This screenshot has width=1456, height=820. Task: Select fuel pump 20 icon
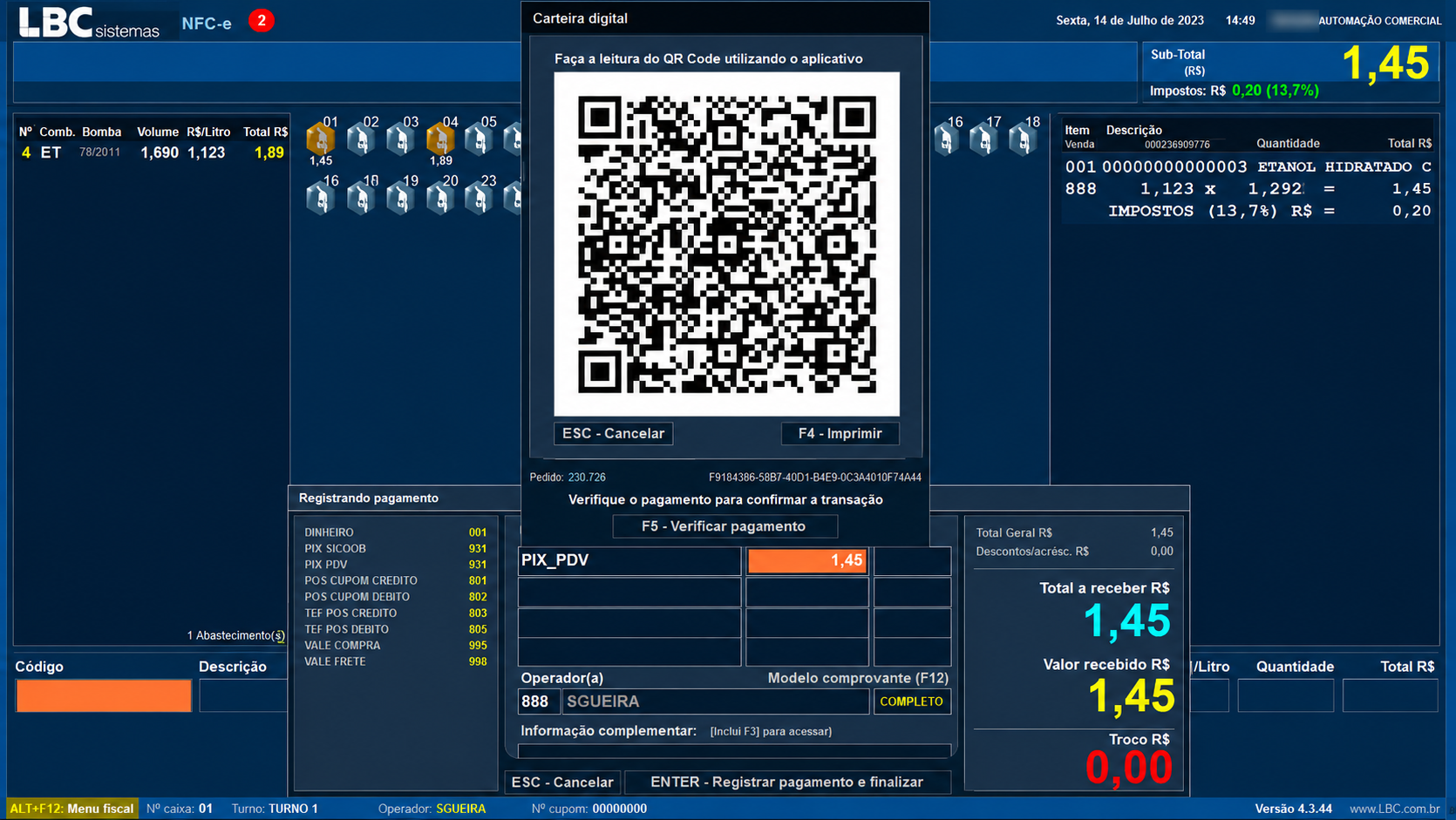[440, 199]
